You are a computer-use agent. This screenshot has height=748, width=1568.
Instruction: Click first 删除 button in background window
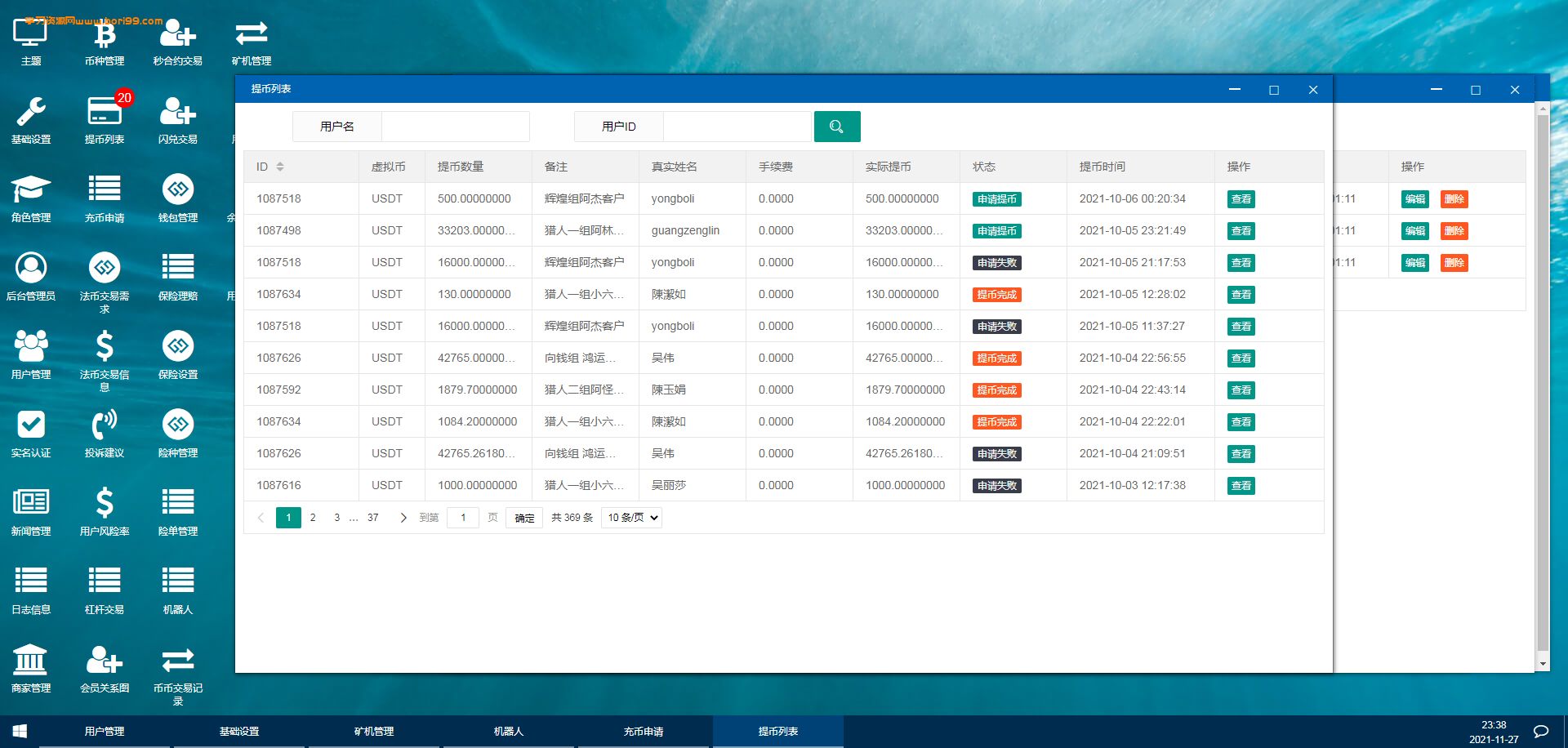pos(1454,199)
